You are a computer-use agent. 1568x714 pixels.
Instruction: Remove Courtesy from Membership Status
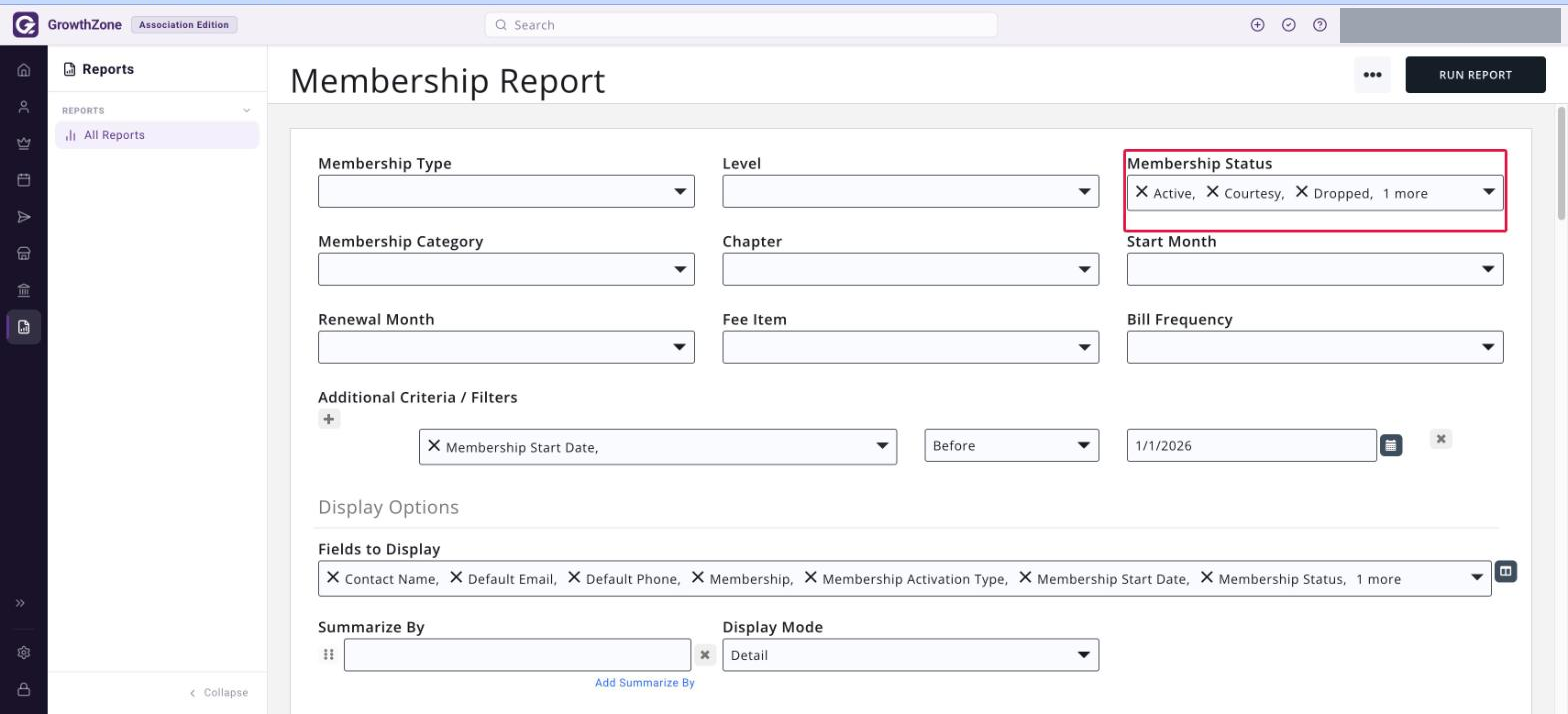click(x=1212, y=192)
